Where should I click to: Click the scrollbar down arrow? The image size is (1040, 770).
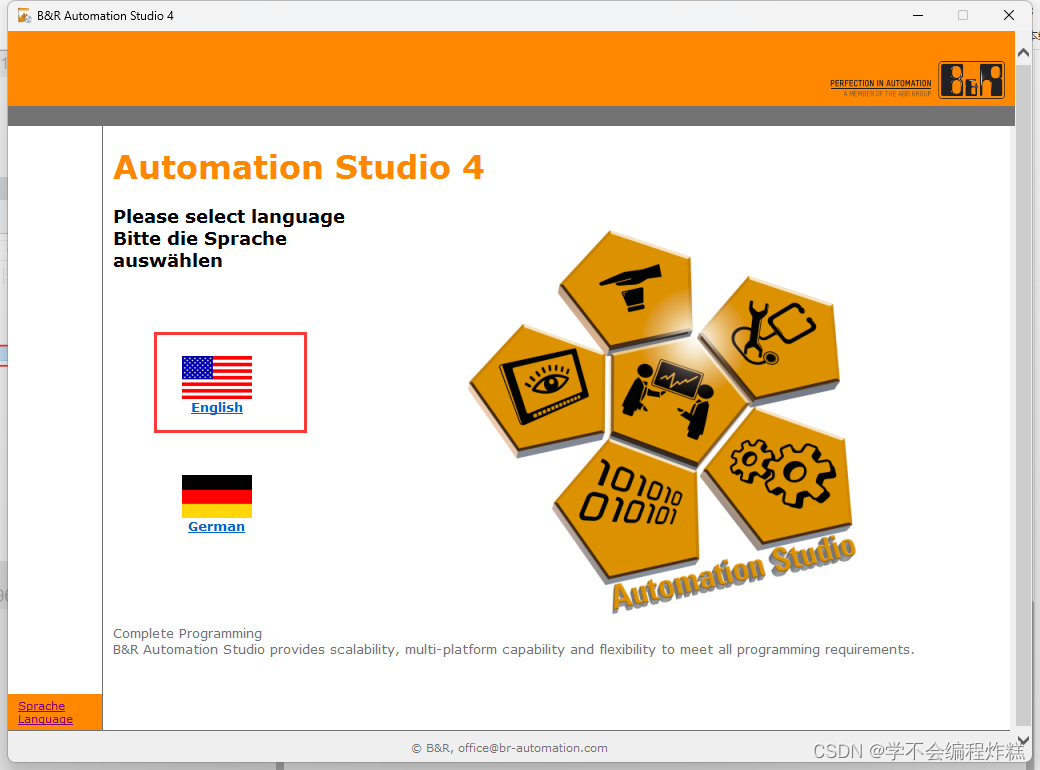1023,739
